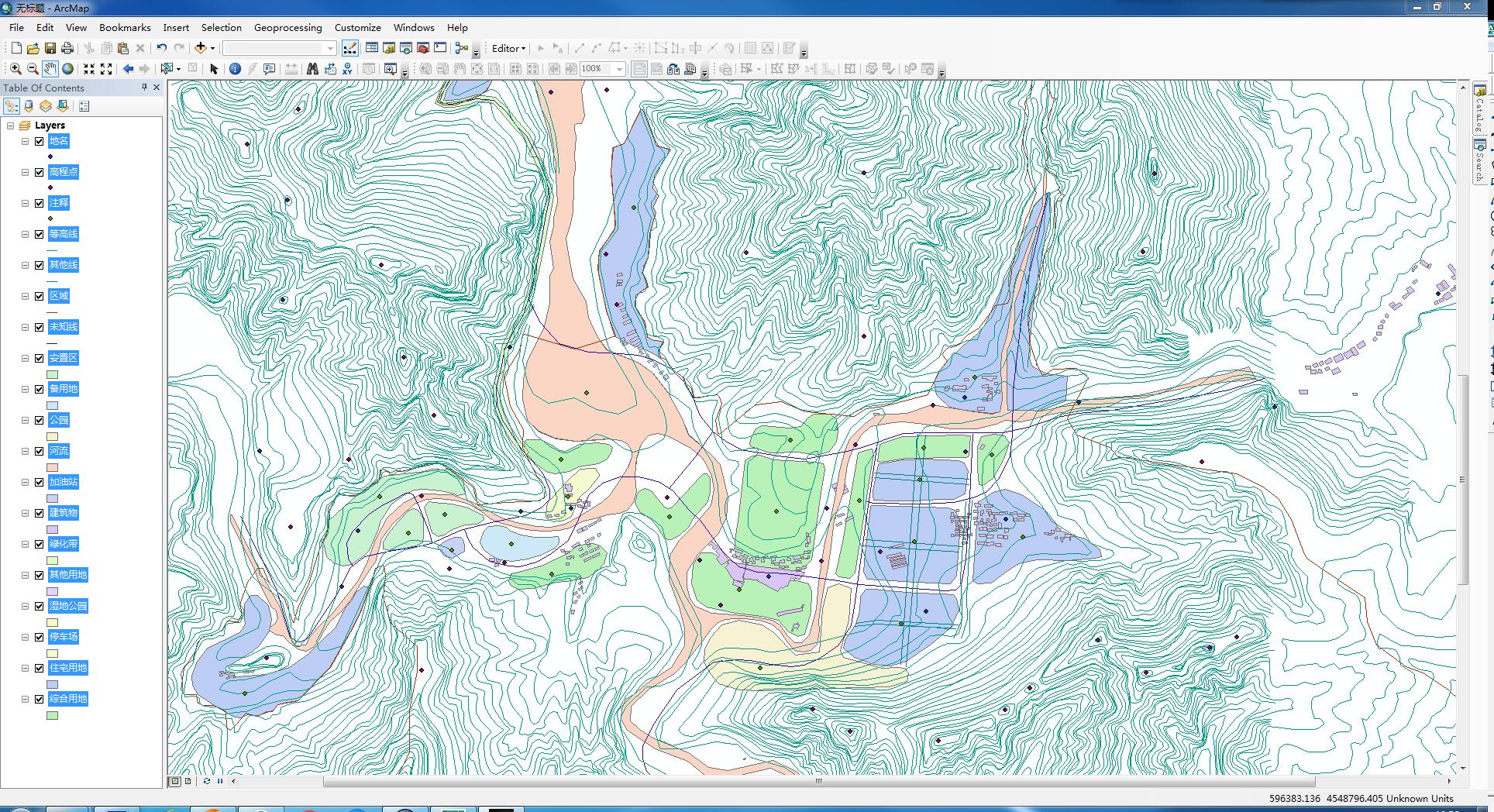Uncheck the 高程点 layer visibility
Viewport: 1494px width, 812px height.
(x=39, y=172)
